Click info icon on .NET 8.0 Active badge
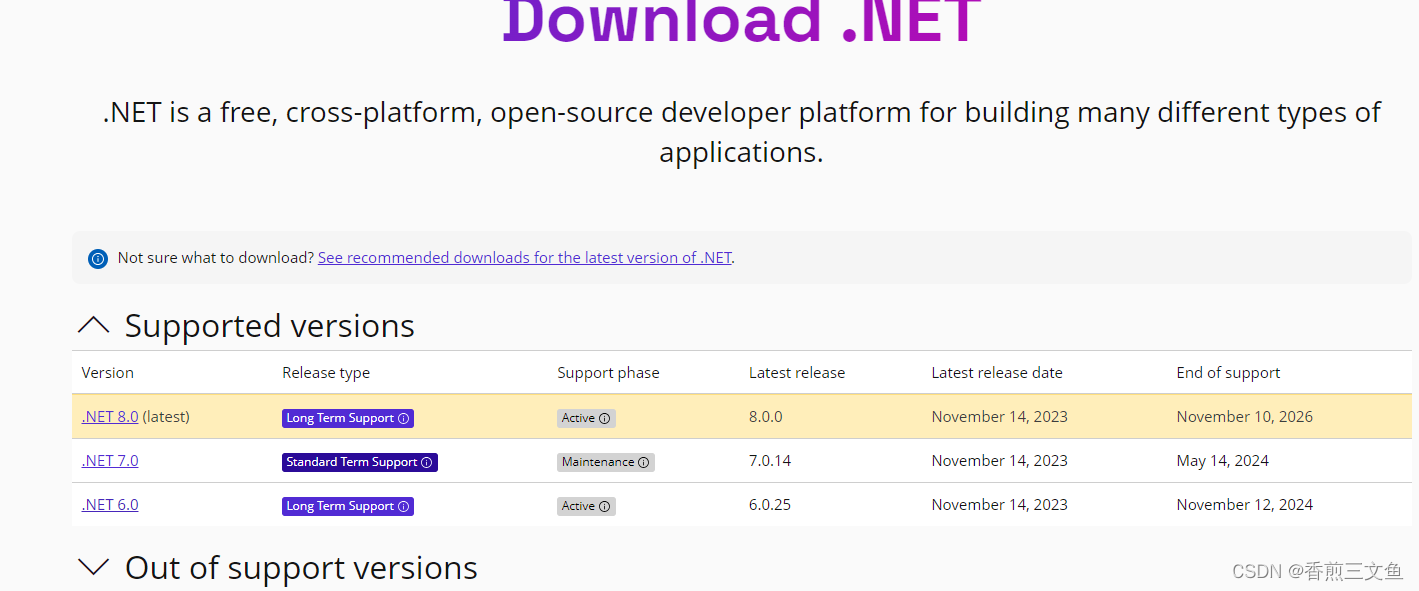1419x591 pixels. [x=605, y=418]
